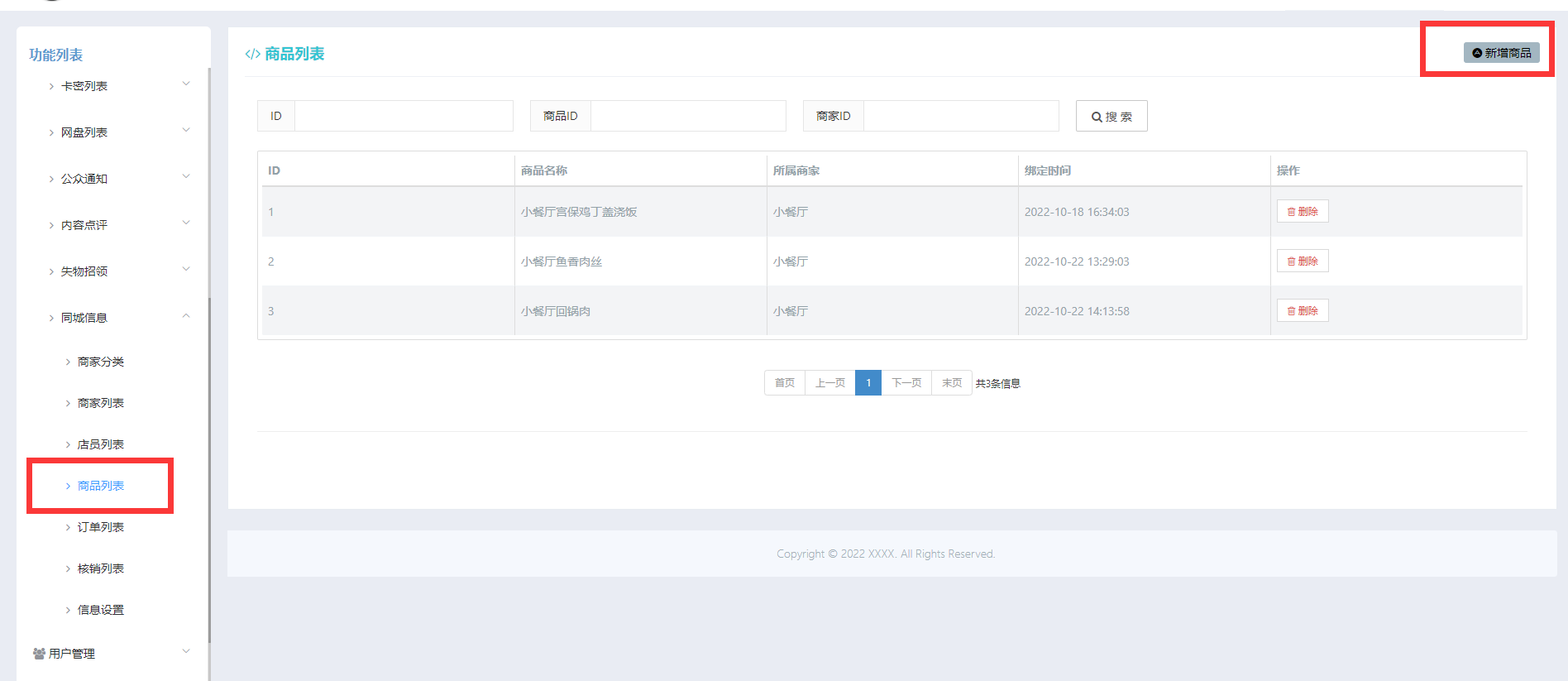The height and width of the screenshot is (681, 1568).
Task: Click the circle icon on 新增商品 button
Action: [1477, 53]
